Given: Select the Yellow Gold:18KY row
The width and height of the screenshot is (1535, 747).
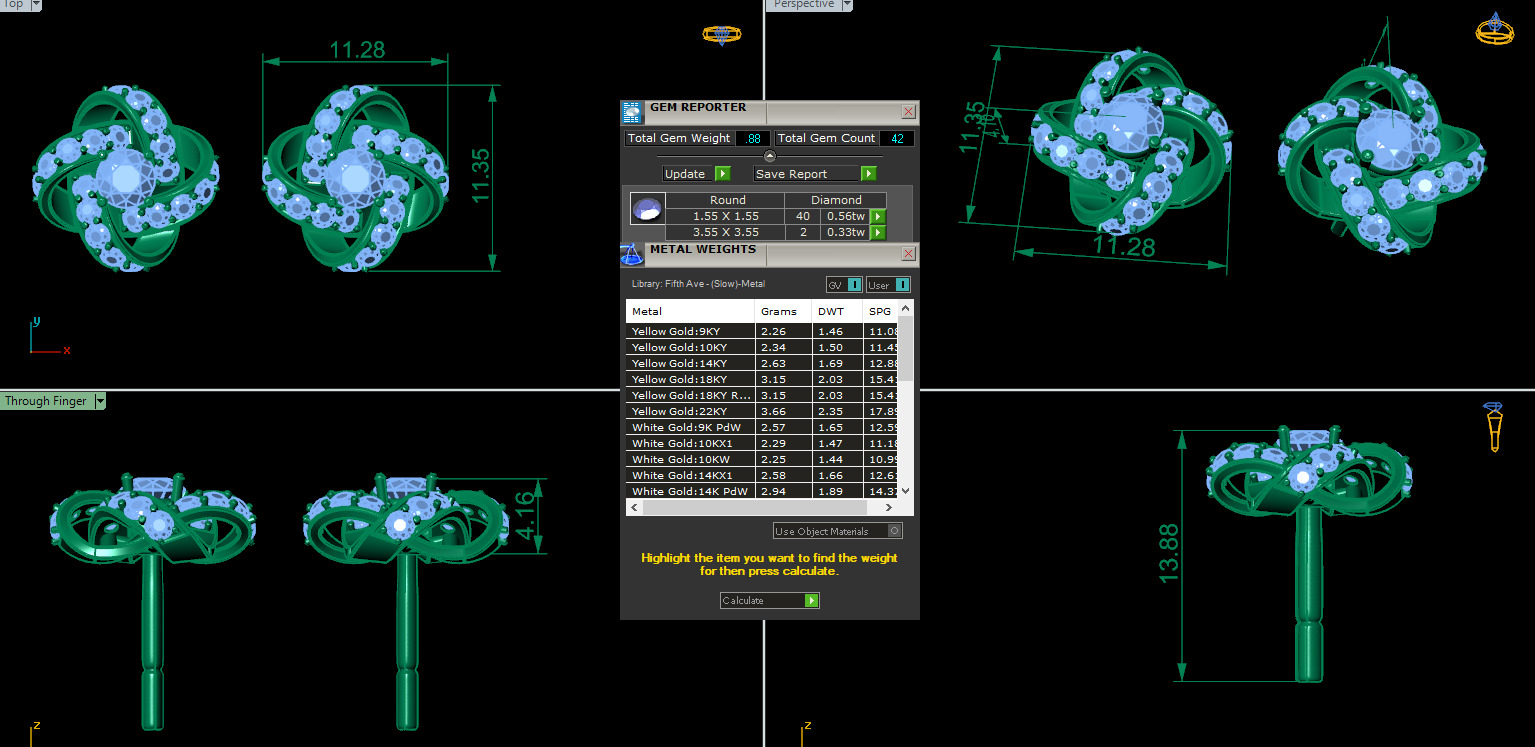Looking at the screenshot, I should [762, 379].
